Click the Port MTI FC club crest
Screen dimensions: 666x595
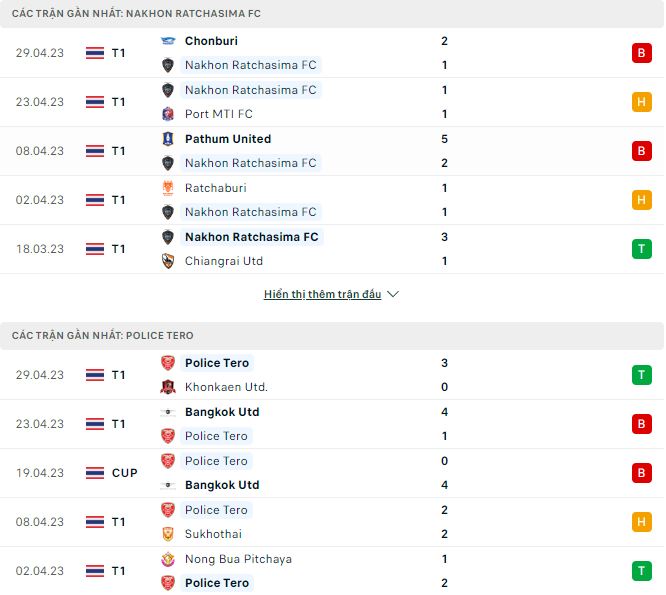coord(168,114)
